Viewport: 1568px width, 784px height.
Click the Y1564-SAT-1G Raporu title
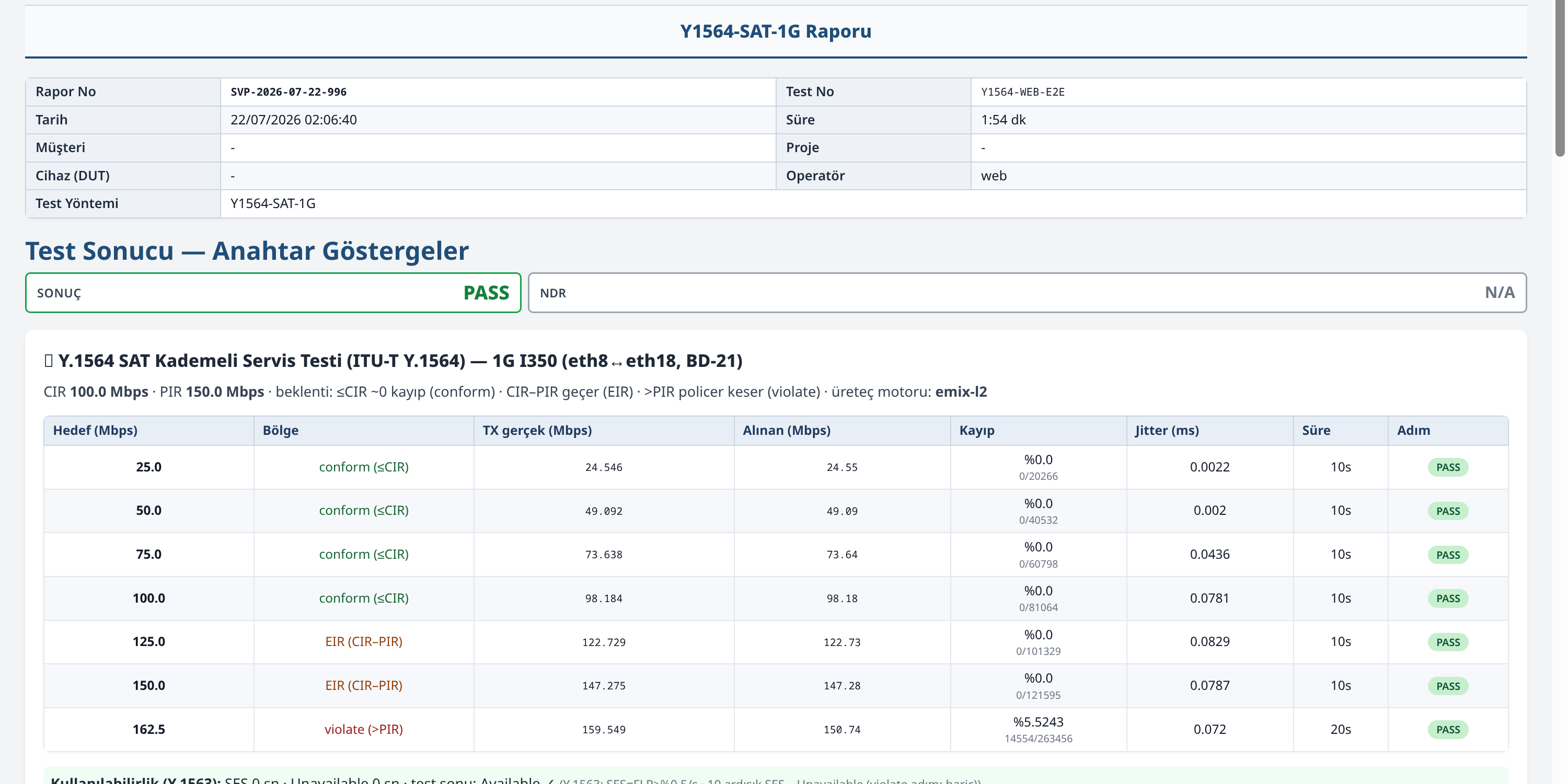[x=776, y=31]
